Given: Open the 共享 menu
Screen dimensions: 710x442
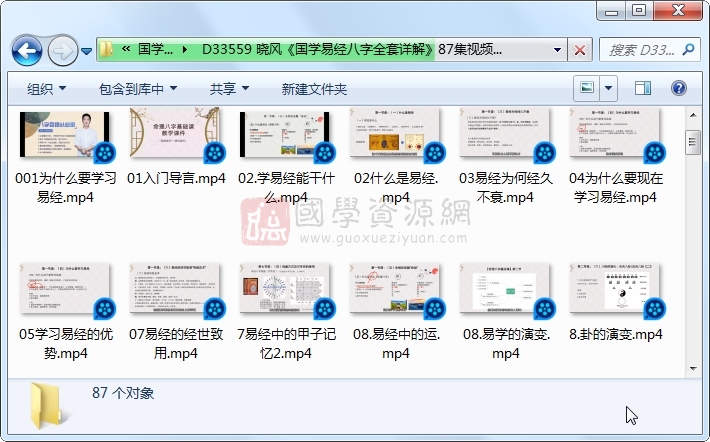Looking at the screenshot, I should pos(229,89).
